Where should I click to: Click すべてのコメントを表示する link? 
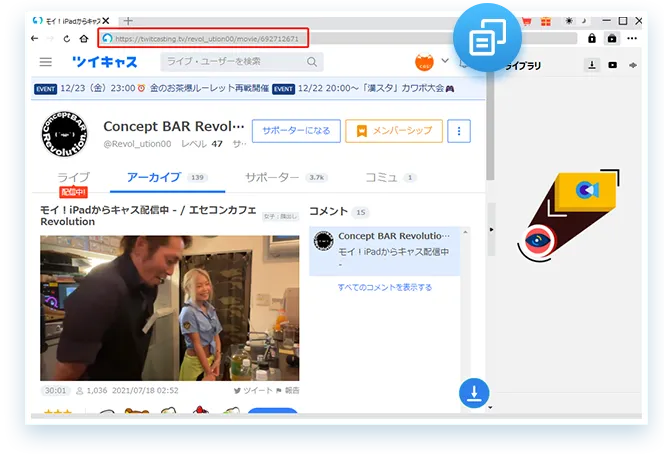385,287
